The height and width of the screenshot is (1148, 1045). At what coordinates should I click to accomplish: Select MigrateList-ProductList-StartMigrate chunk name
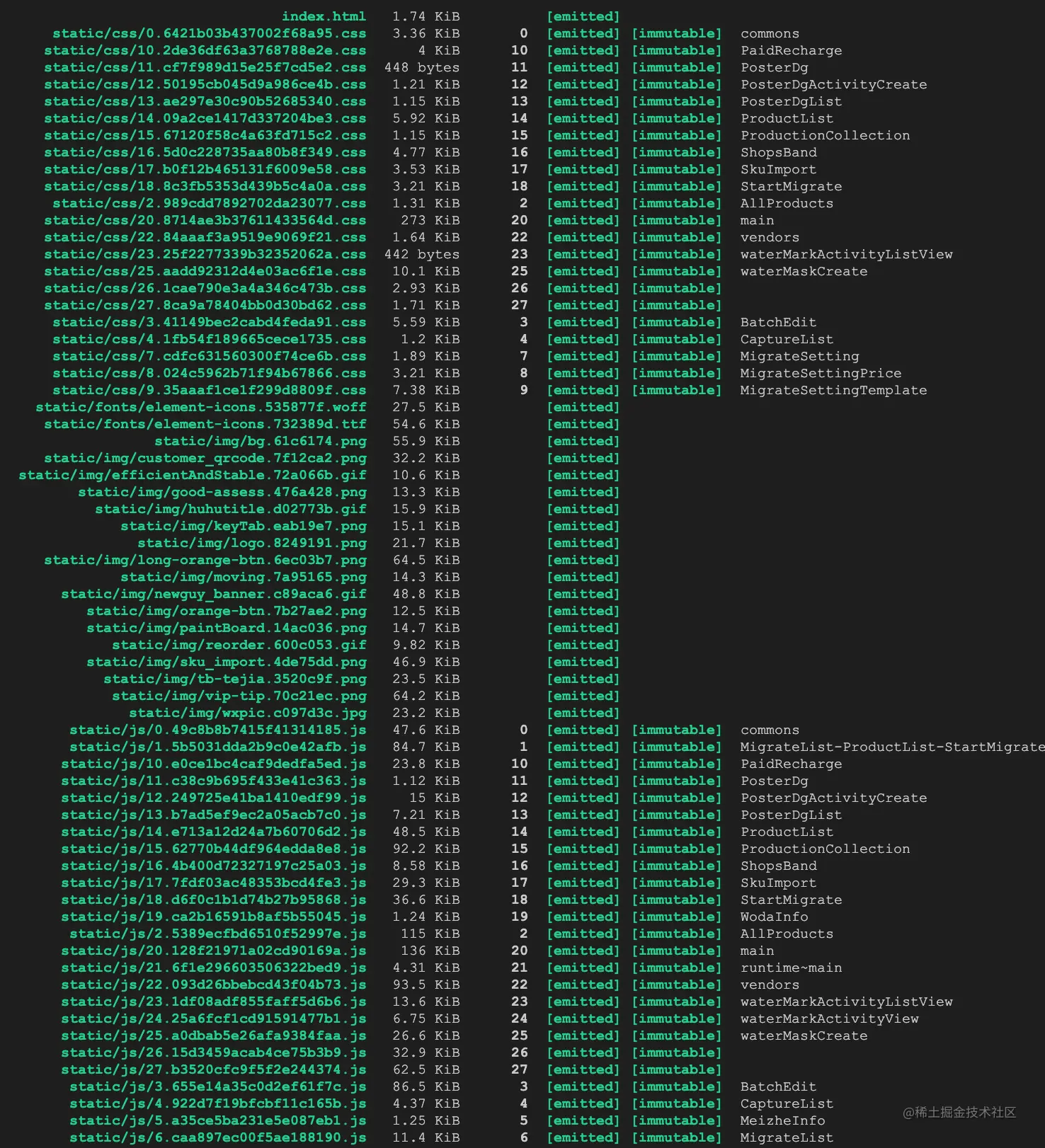(x=892, y=747)
